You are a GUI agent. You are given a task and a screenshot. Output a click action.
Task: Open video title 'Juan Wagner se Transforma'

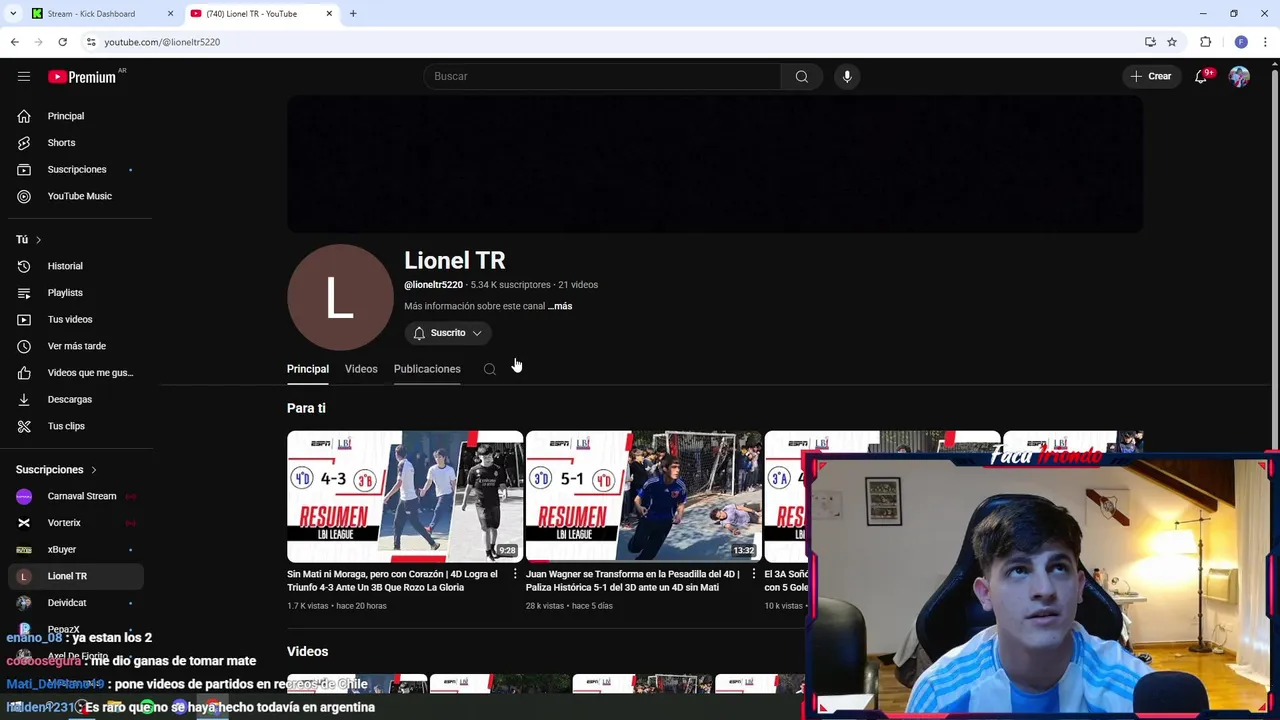pyautogui.click(x=633, y=581)
